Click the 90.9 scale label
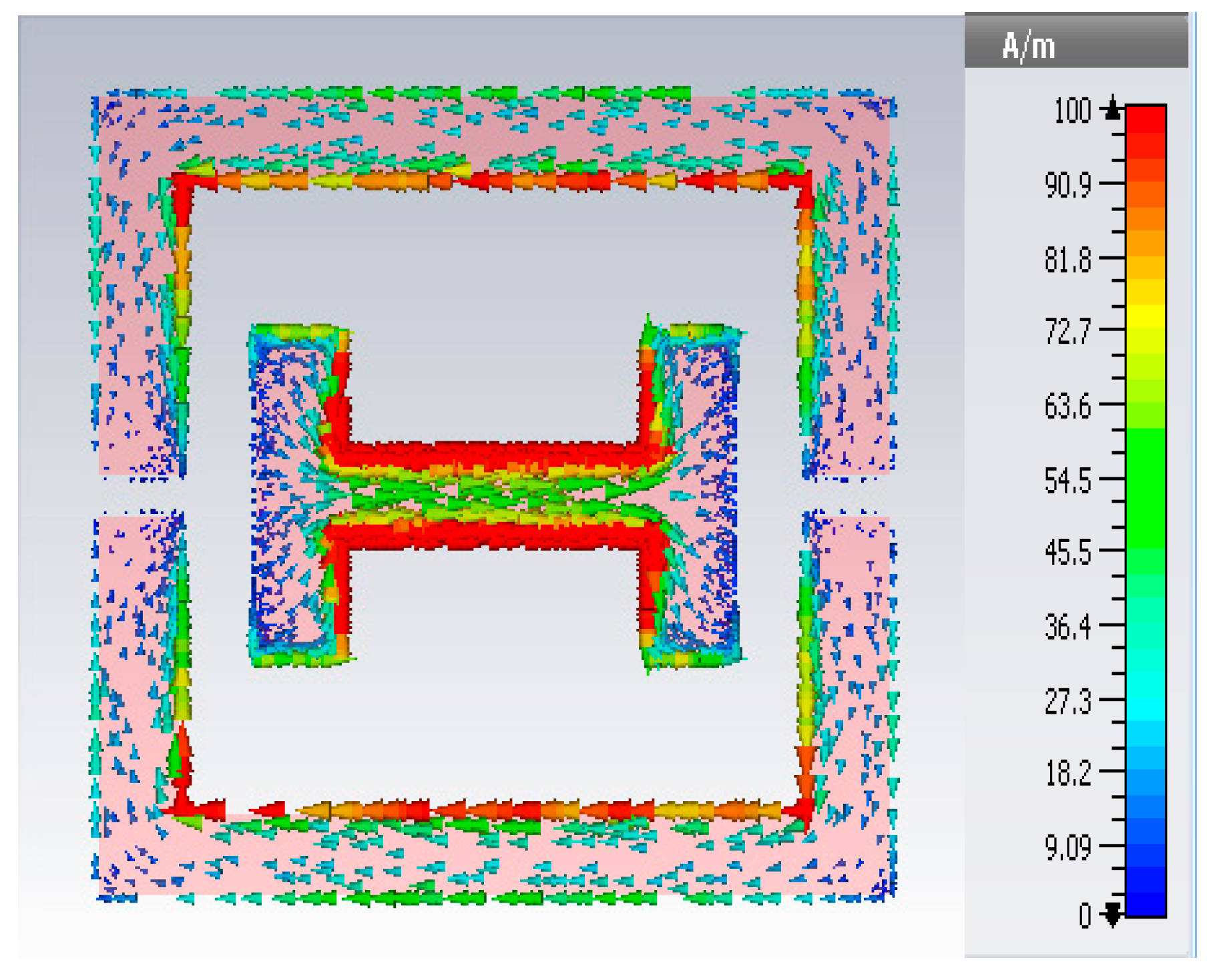 pyautogui.click(x=1068, y=184)
